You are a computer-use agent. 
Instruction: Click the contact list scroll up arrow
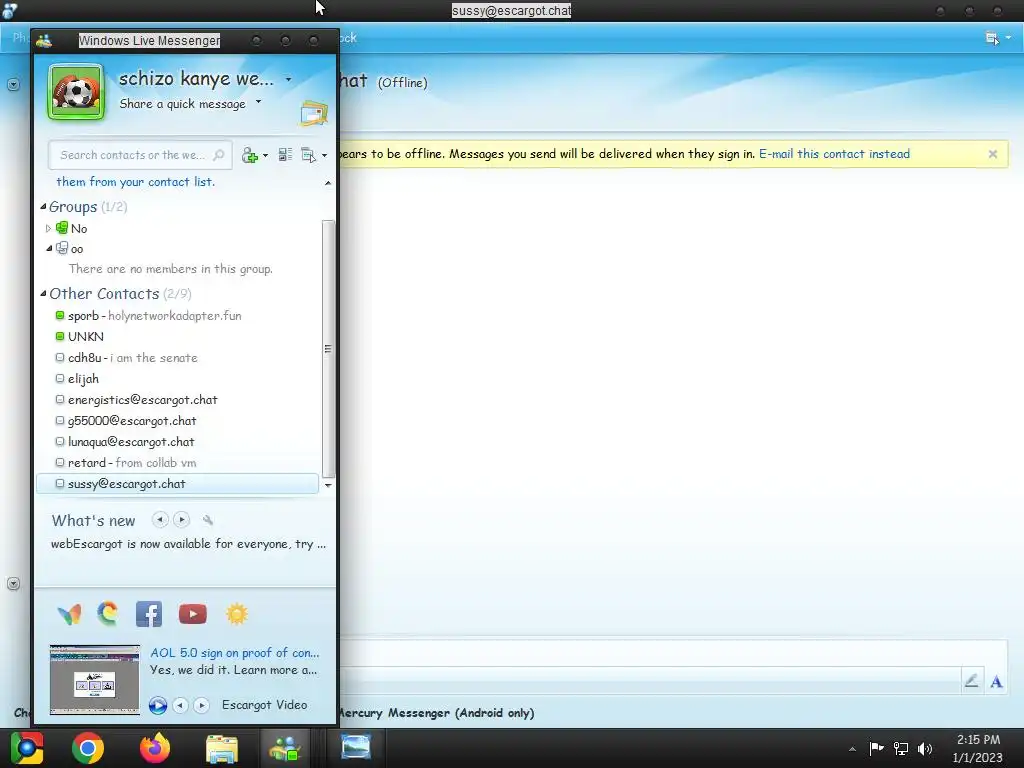pos(328,184)
